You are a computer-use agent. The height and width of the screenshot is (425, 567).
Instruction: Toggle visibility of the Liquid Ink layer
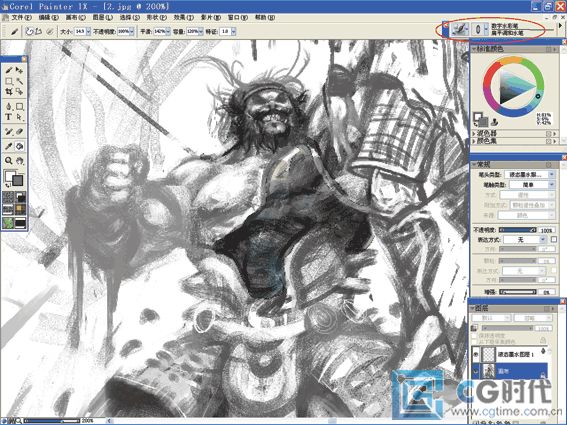click(x=476, y=354)
